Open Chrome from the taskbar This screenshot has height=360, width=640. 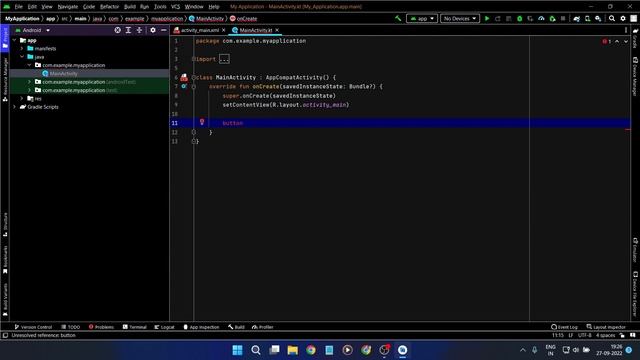(311, 350)
